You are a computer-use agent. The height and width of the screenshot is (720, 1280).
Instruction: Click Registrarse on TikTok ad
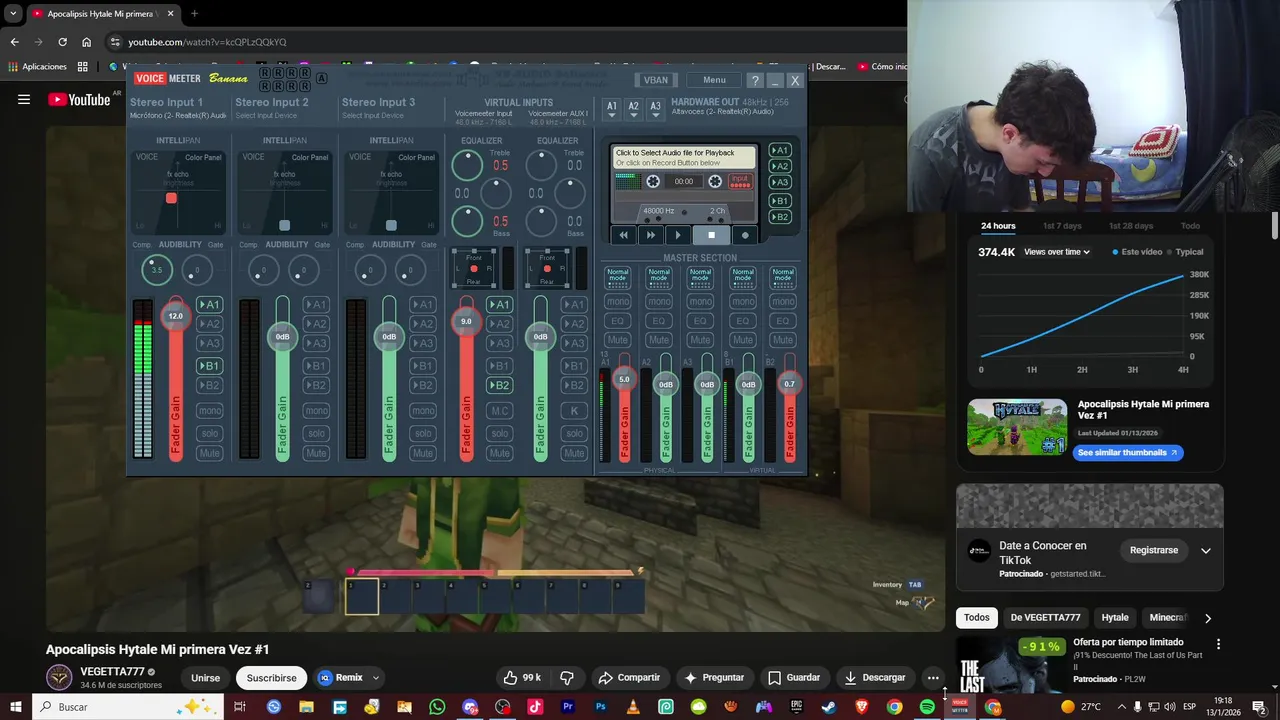point(1154,550)
